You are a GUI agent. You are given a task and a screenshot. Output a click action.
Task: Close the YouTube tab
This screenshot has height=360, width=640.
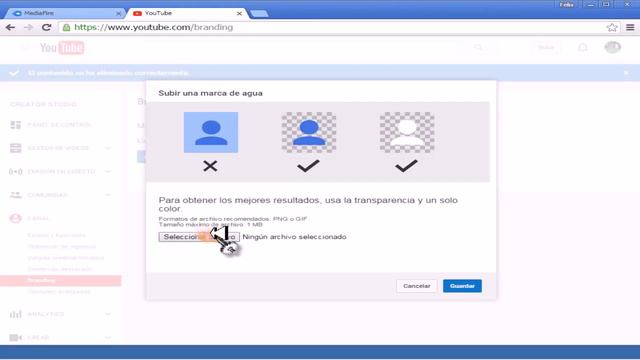239,13
